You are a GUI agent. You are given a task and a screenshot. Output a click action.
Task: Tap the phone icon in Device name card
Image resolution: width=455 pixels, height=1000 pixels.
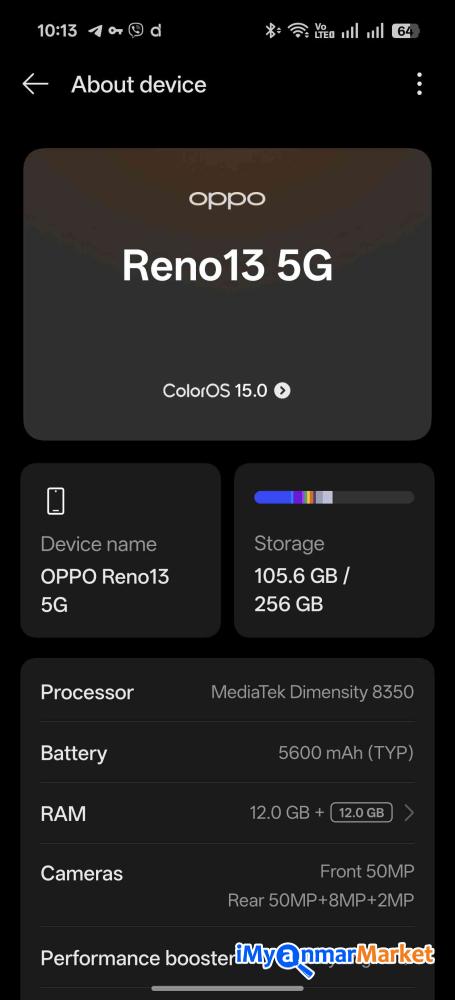pos(56,501)
